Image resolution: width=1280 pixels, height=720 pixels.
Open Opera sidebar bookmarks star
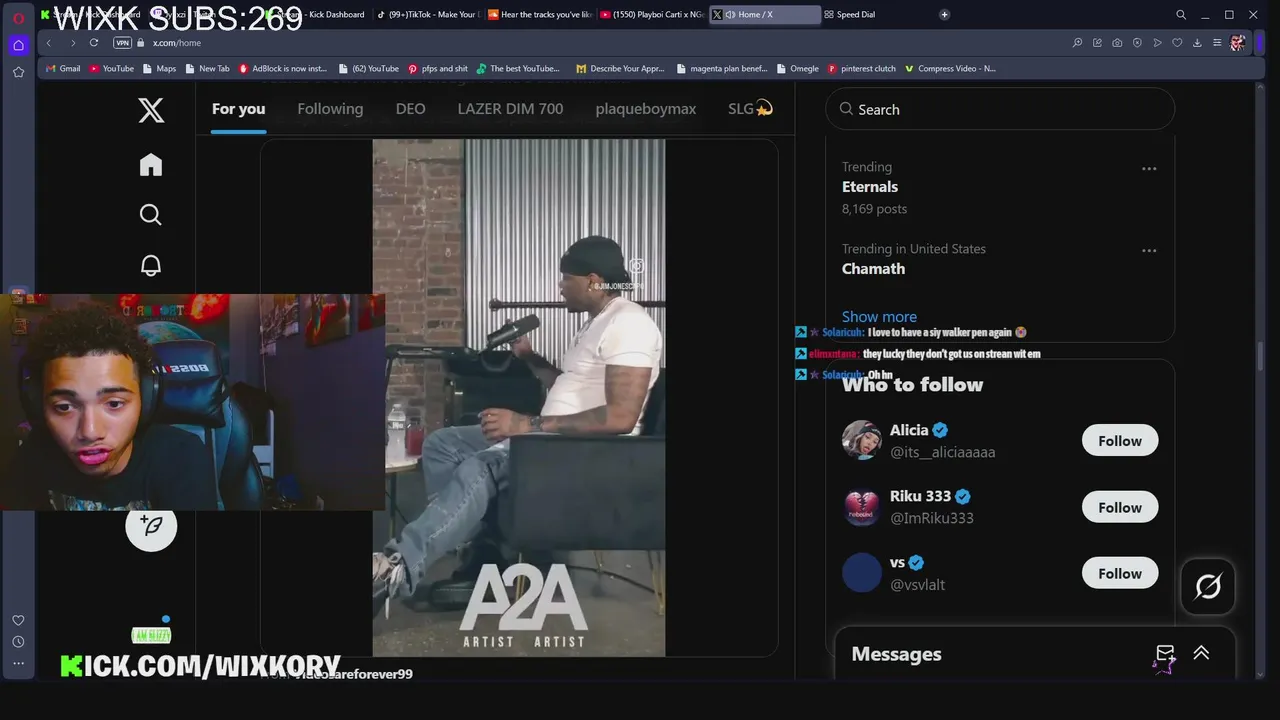(18, 72)
